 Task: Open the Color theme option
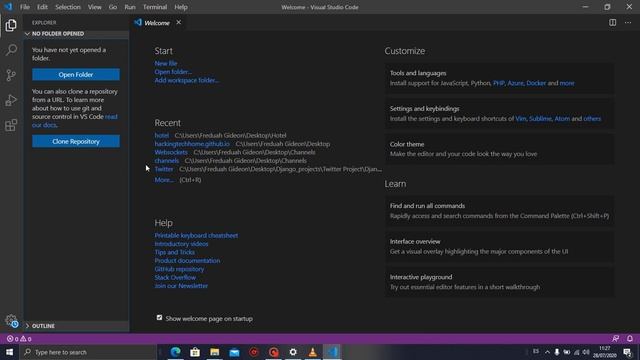click(x=500, y=149)
